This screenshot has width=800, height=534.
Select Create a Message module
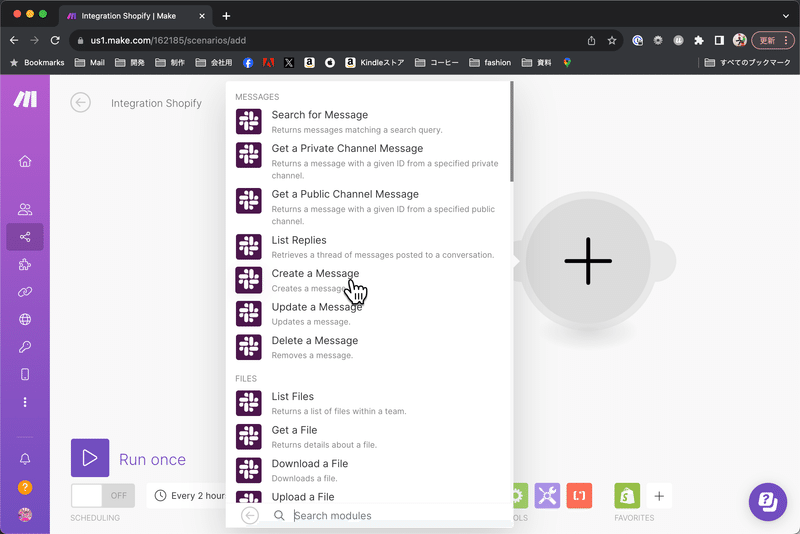368,280
